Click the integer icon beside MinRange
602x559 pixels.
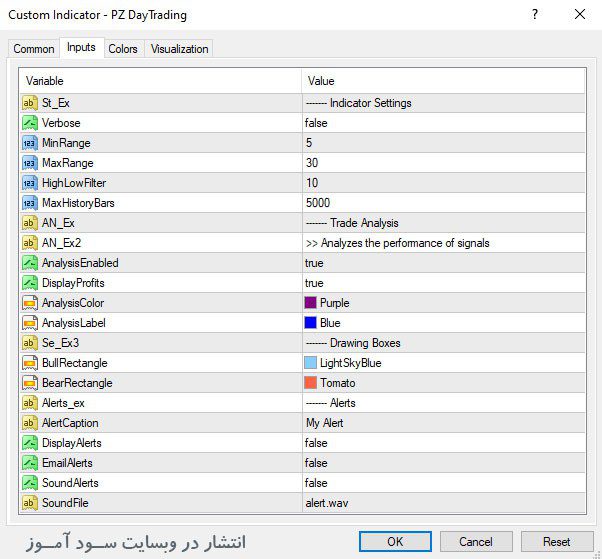pyautogui.click(x=30, y=143)
